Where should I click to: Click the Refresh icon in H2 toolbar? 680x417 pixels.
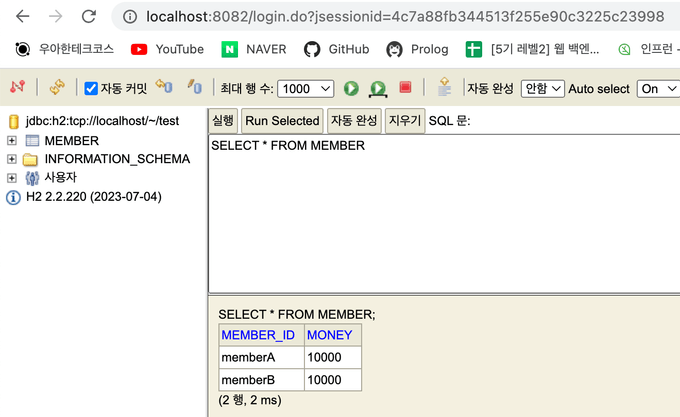[x=56, y=88]
